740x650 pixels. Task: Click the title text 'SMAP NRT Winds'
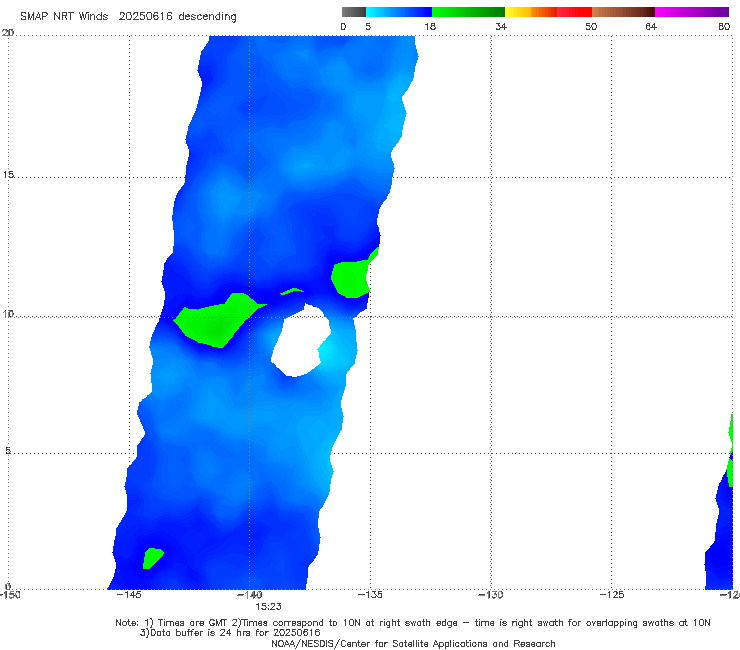pos(64,17)
